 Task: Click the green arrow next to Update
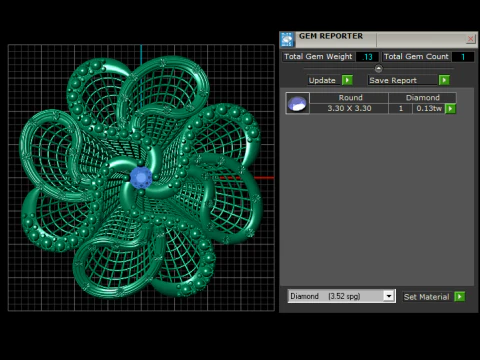tap(347, 80)
